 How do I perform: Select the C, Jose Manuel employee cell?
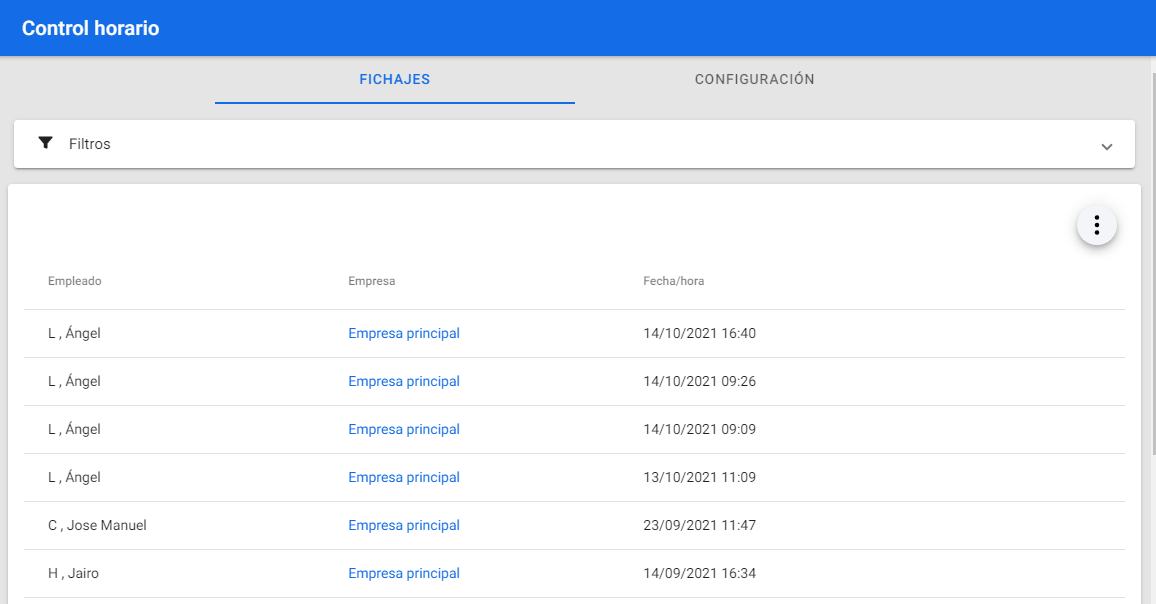coord(97,525)
